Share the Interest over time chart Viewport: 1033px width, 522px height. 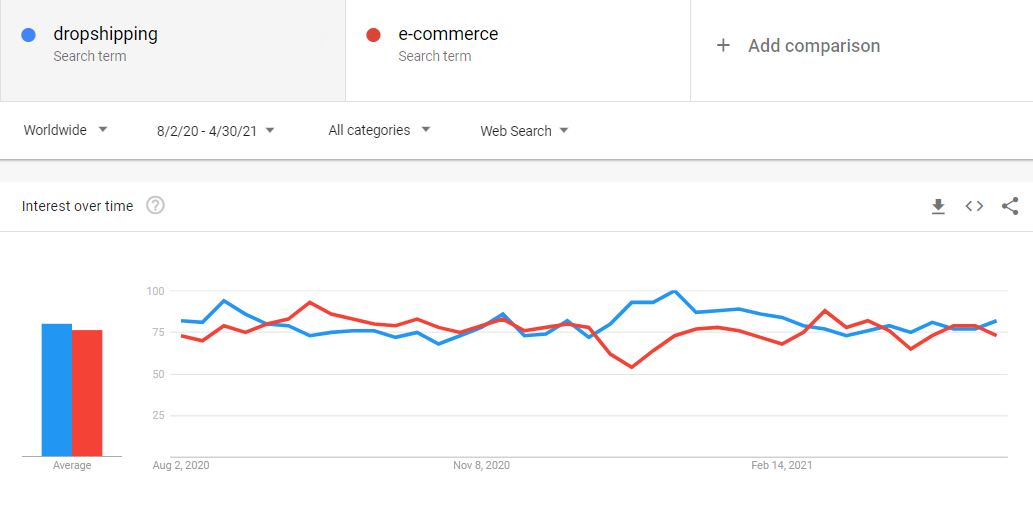coord(1010,206)
